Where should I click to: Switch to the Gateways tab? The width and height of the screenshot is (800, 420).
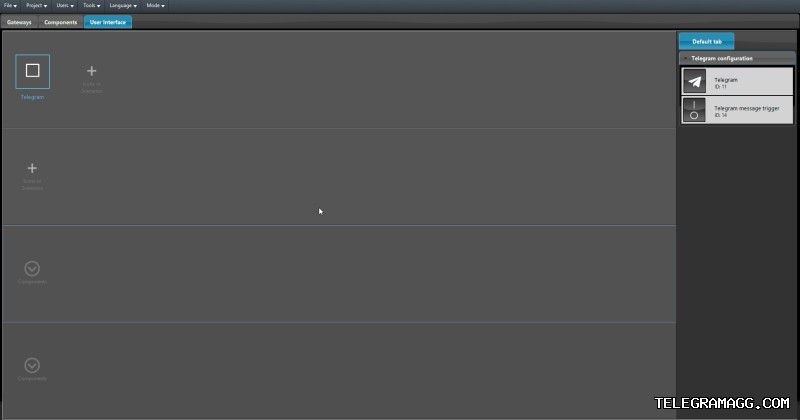(19, 22)
